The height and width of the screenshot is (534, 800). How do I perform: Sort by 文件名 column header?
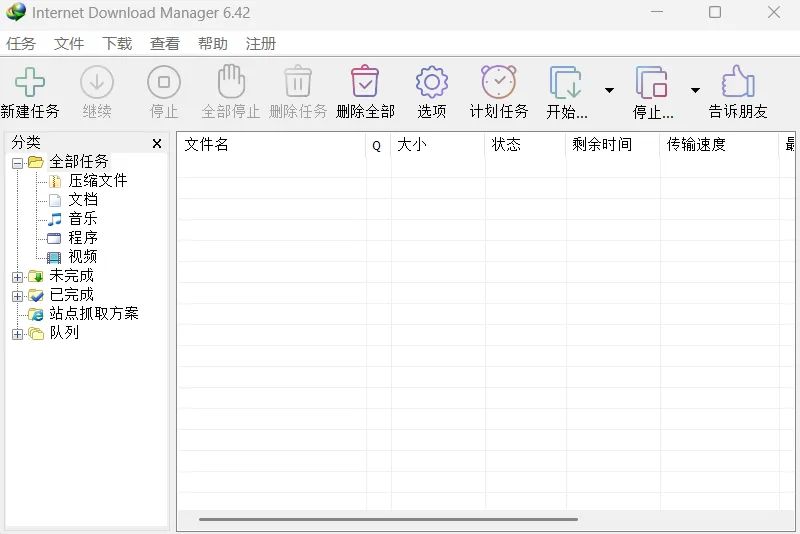(x=271, y=144)
